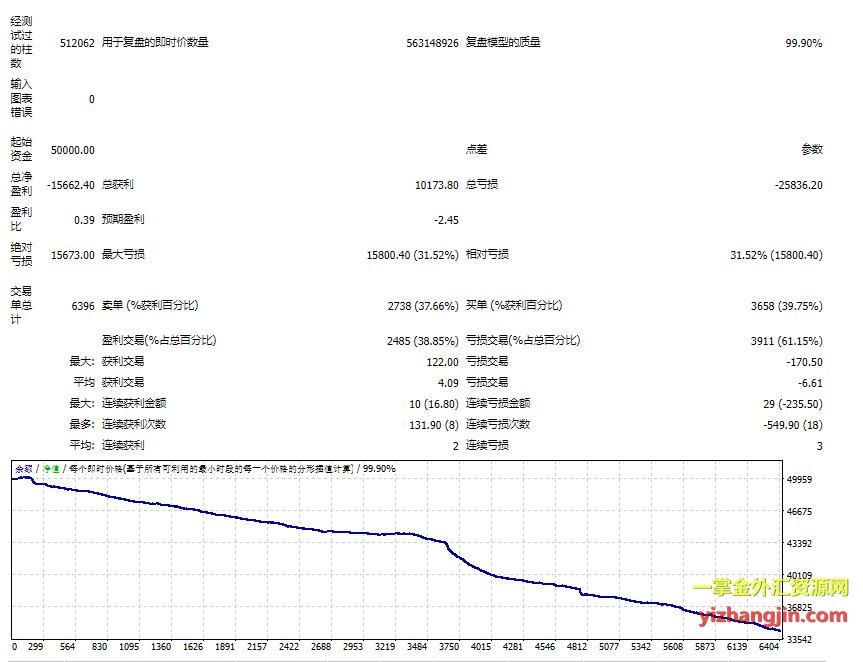Screen dimensions: 863x662
Task: Click the 复盘模型的质量 label
Action: click(503, 42)
